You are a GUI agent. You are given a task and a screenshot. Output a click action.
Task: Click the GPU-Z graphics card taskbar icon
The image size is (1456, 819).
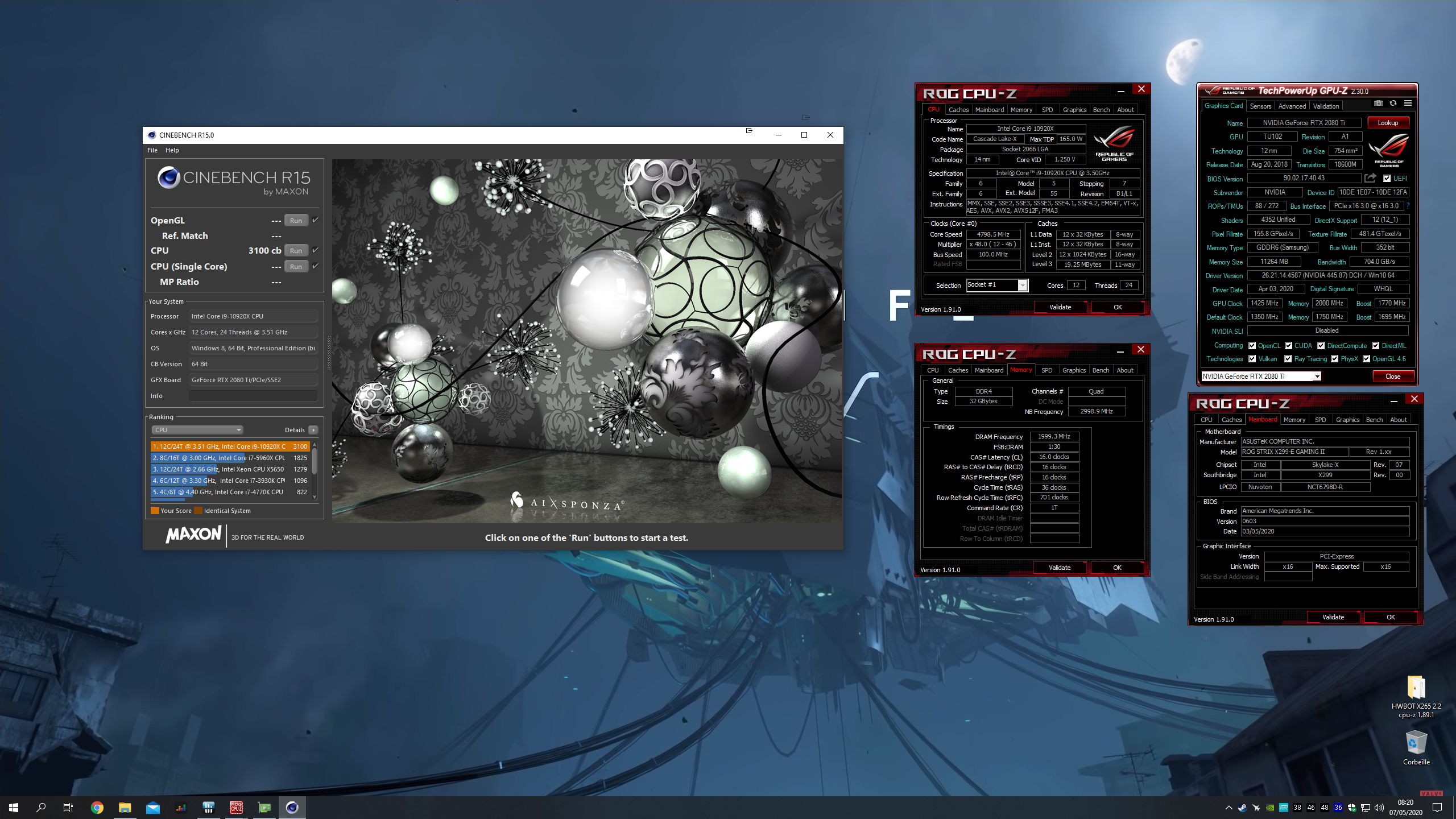coord(264,808)
